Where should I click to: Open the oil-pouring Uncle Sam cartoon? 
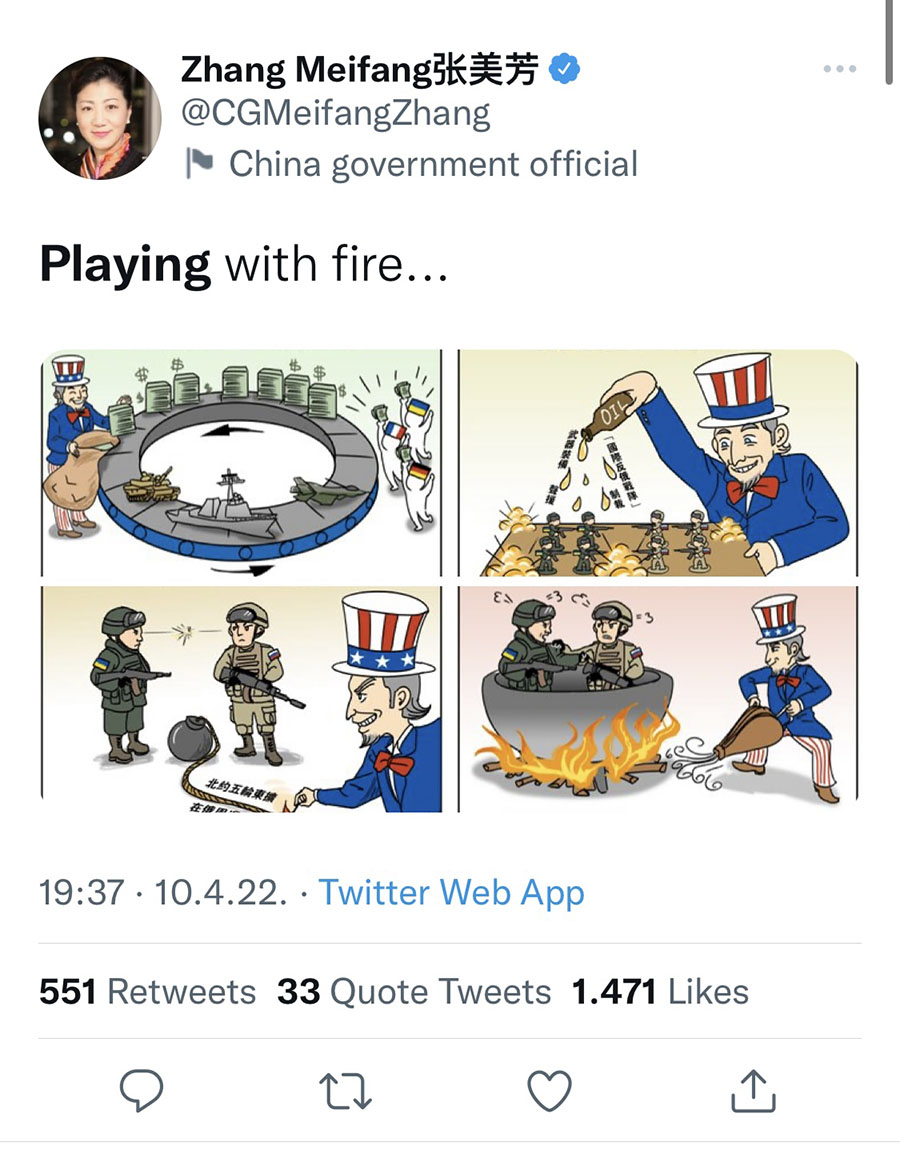658,463
